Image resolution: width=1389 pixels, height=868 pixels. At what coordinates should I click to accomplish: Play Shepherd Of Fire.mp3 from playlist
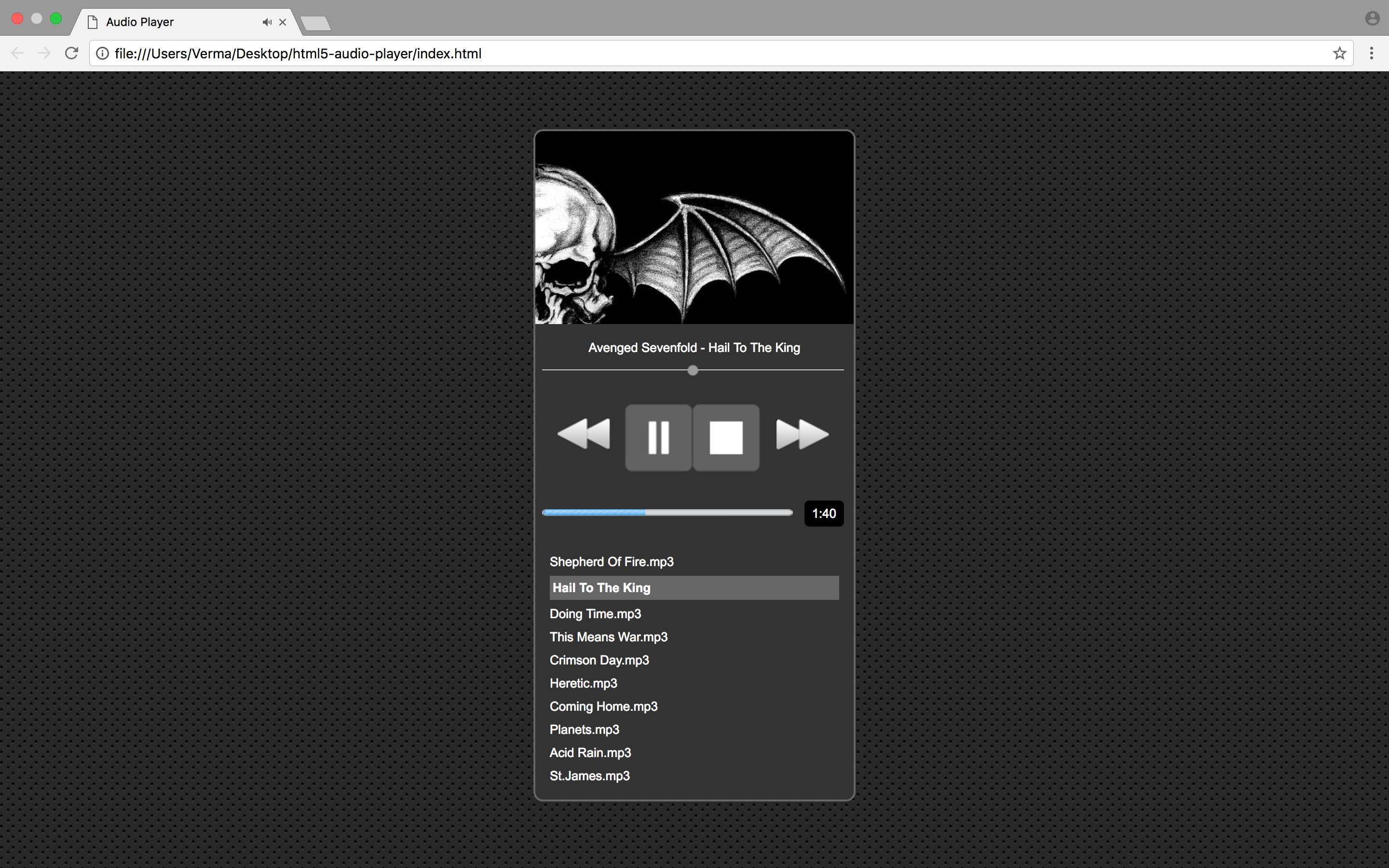pos(611,562)
